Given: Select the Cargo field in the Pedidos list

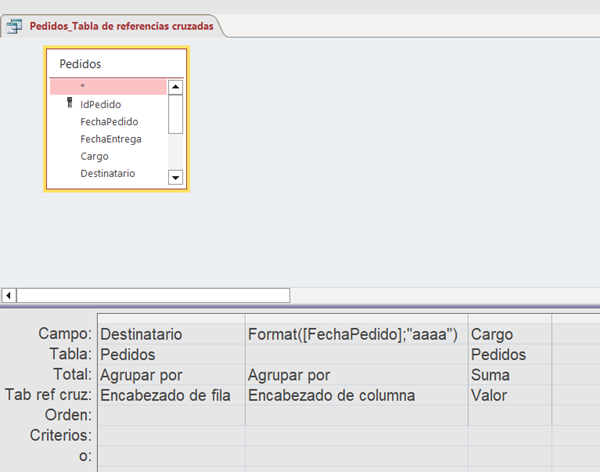Looking at the screenshot, I should [x=95, y=156].
